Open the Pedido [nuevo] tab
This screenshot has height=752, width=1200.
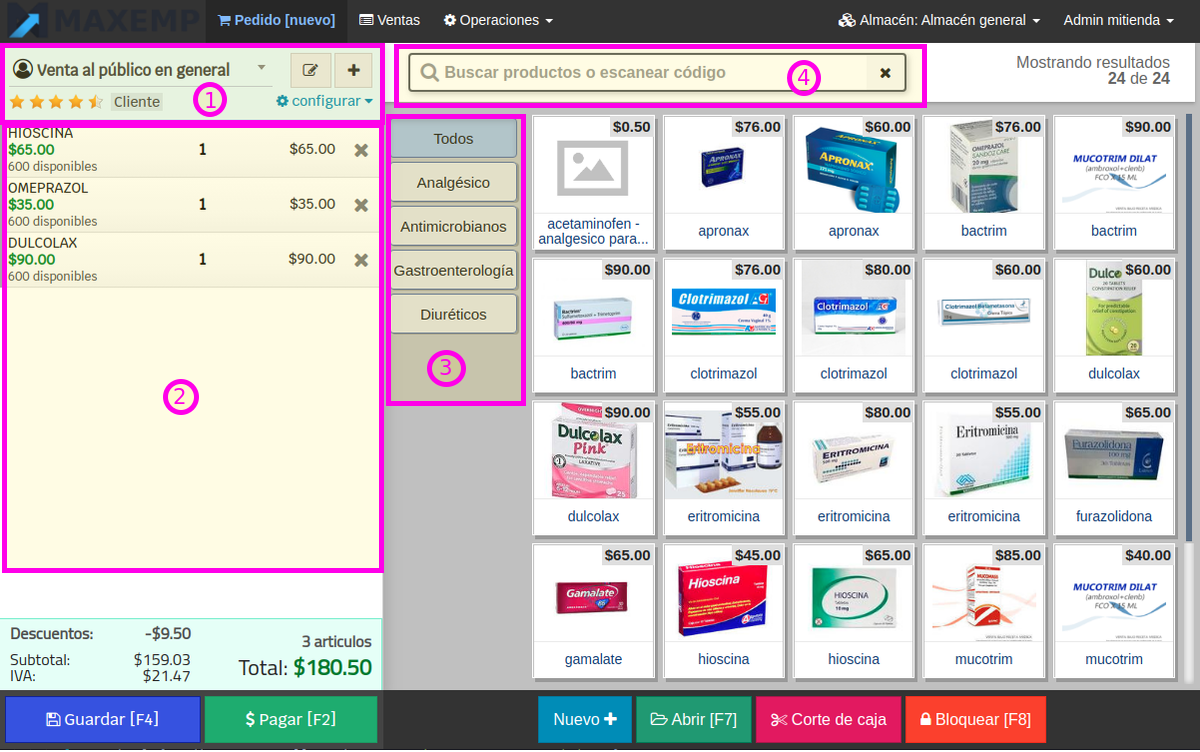click(277, 20)
